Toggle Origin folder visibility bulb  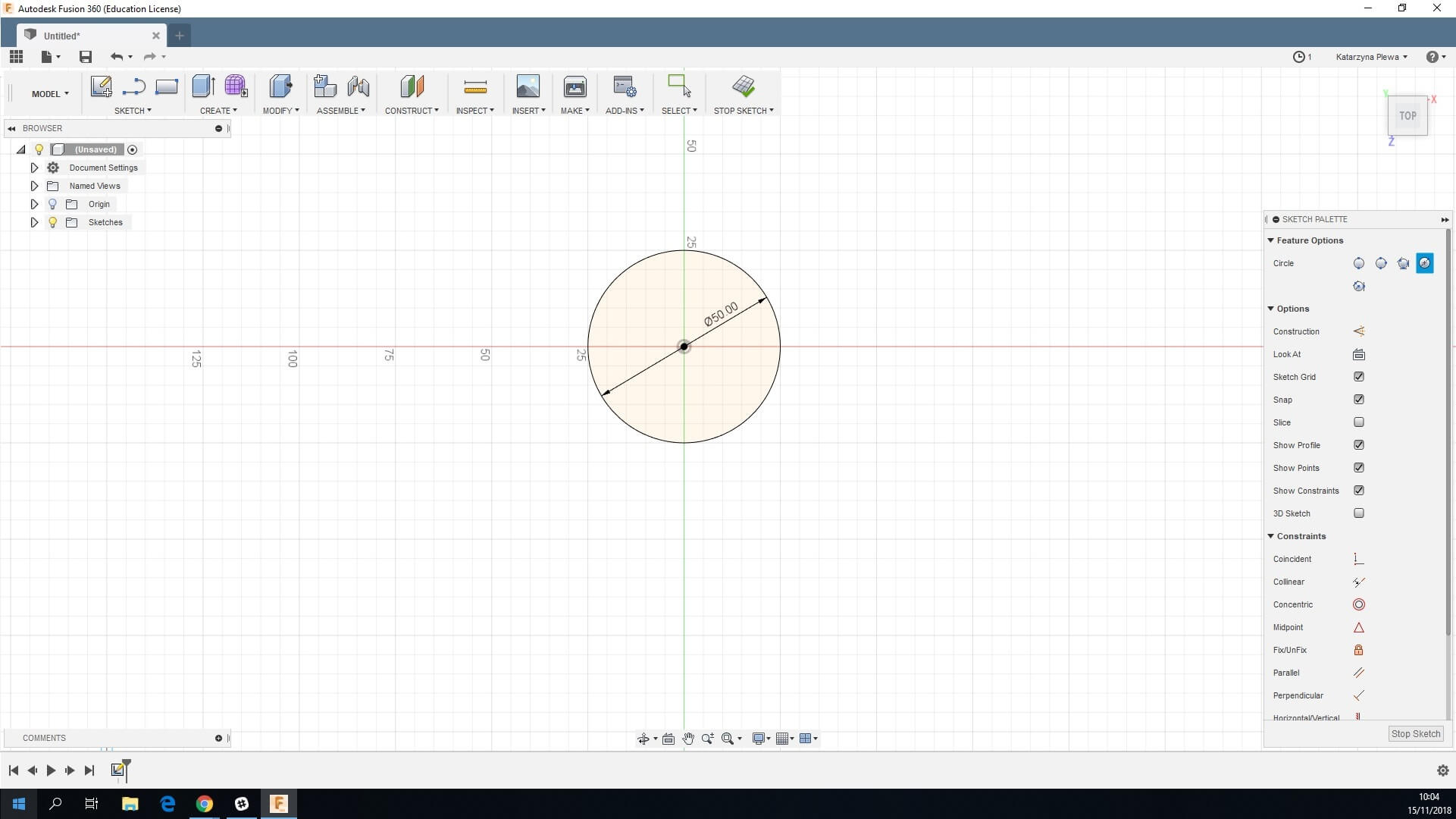(x=52, y=204)
